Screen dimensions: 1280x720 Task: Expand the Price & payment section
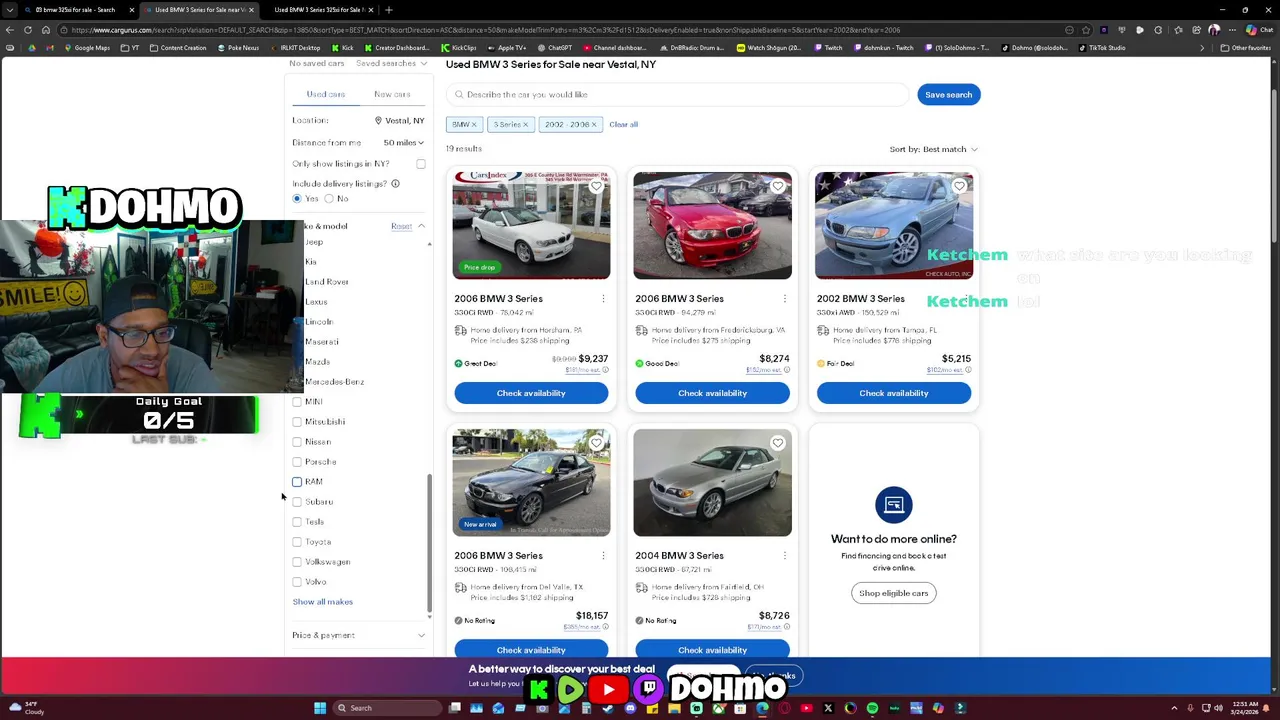pos(358,635)
